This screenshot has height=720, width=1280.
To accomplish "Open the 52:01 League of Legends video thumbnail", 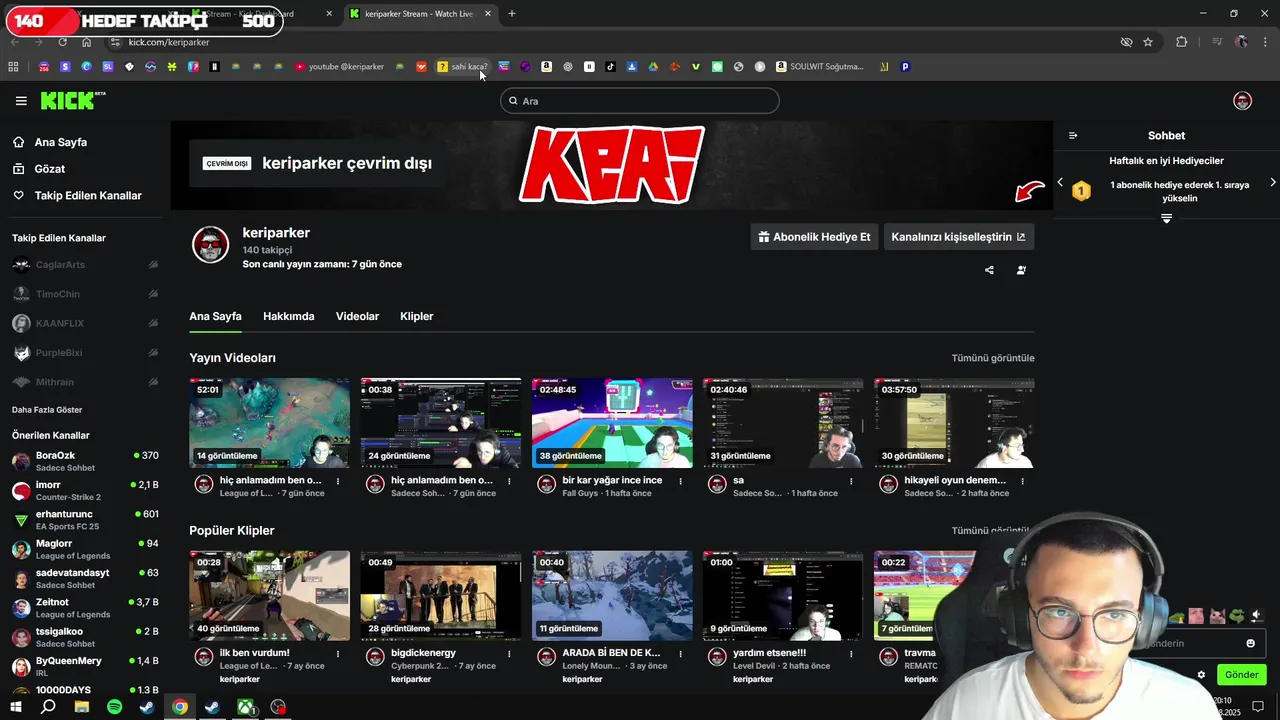I will click(270, 423).
